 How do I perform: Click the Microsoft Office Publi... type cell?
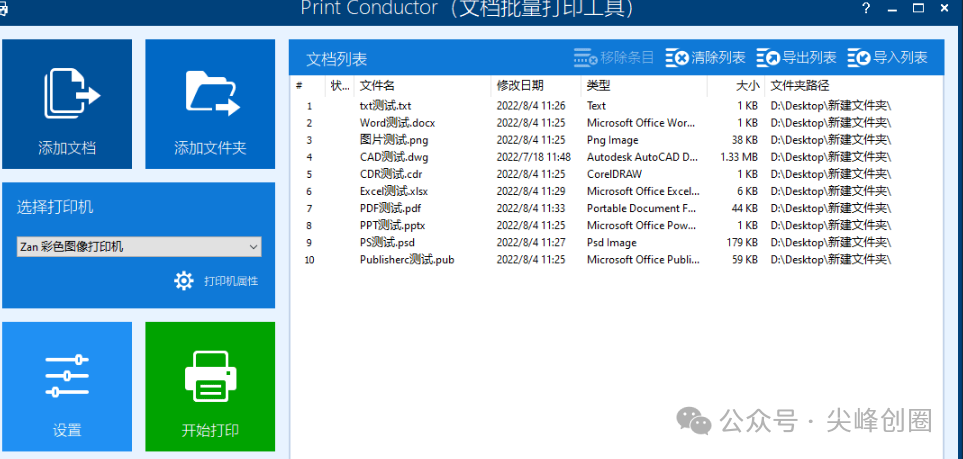pyautogui.click(x=643, y=260)
